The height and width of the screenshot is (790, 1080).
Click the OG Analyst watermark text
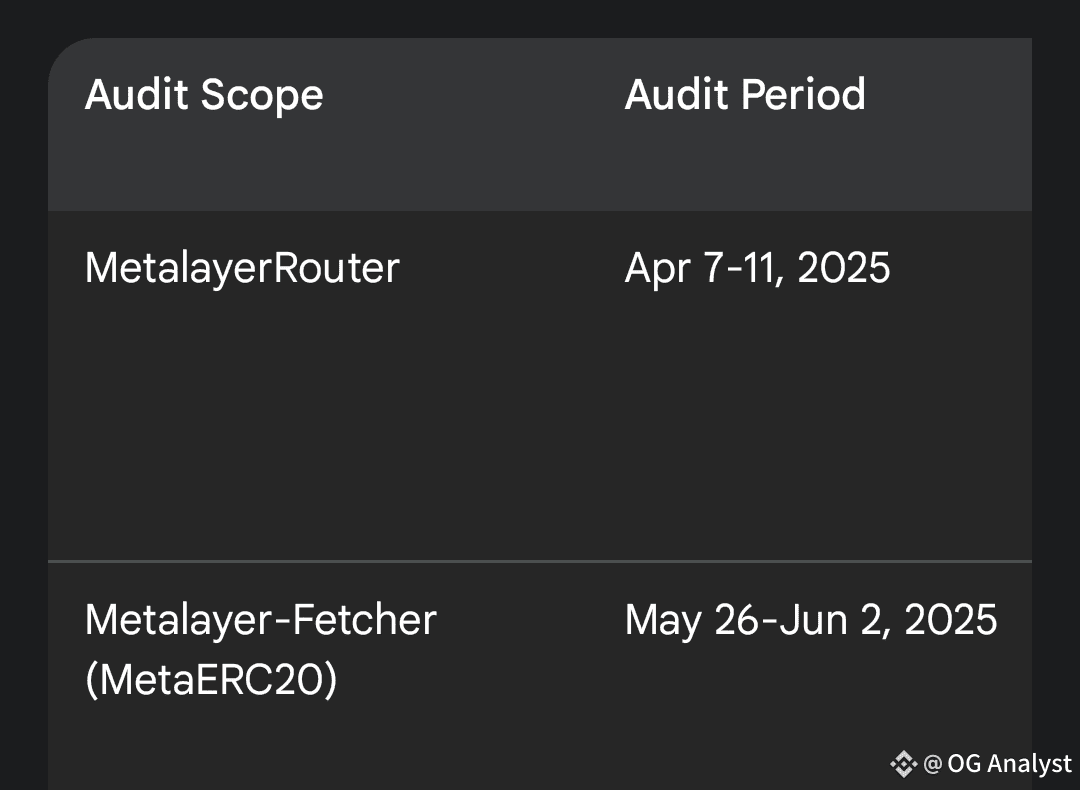coord(997,764)
